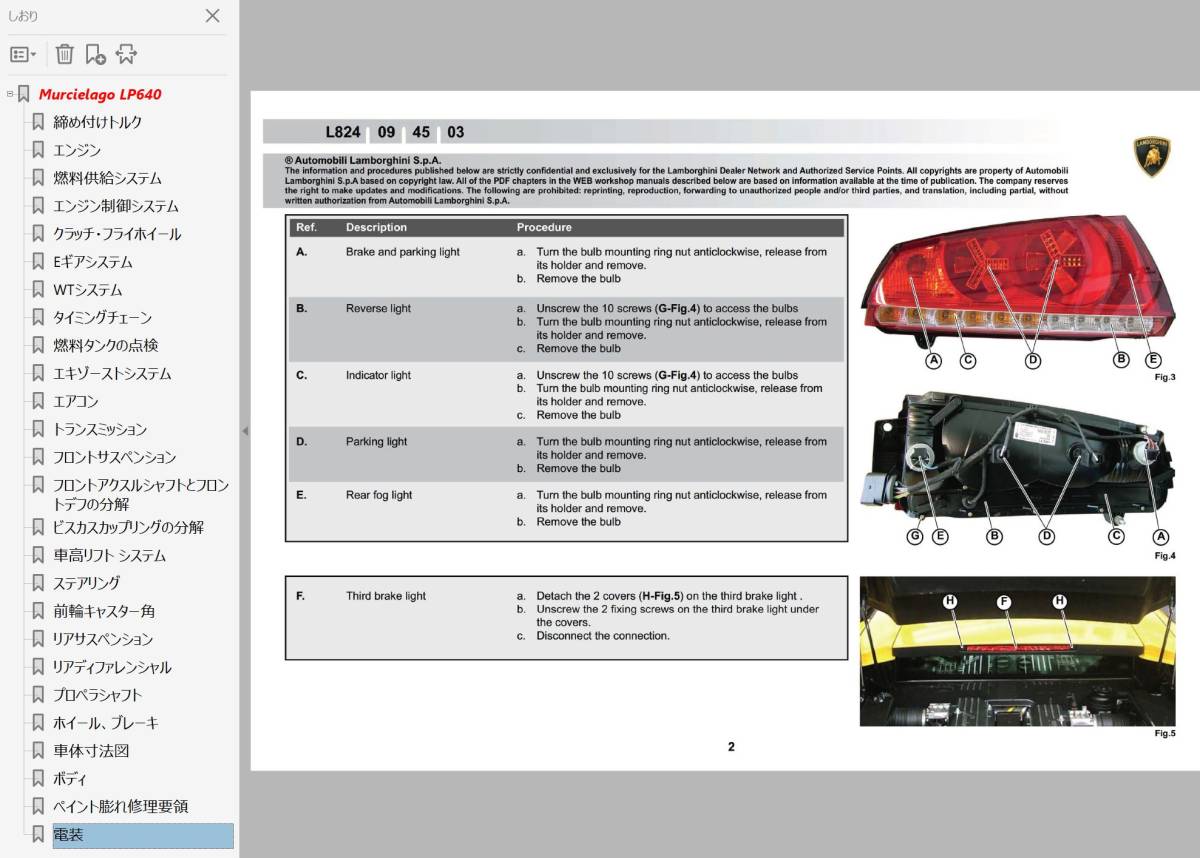Go to エアコン bookmark
This screenshot has height=858, width=1200.
tap(76, 401)
